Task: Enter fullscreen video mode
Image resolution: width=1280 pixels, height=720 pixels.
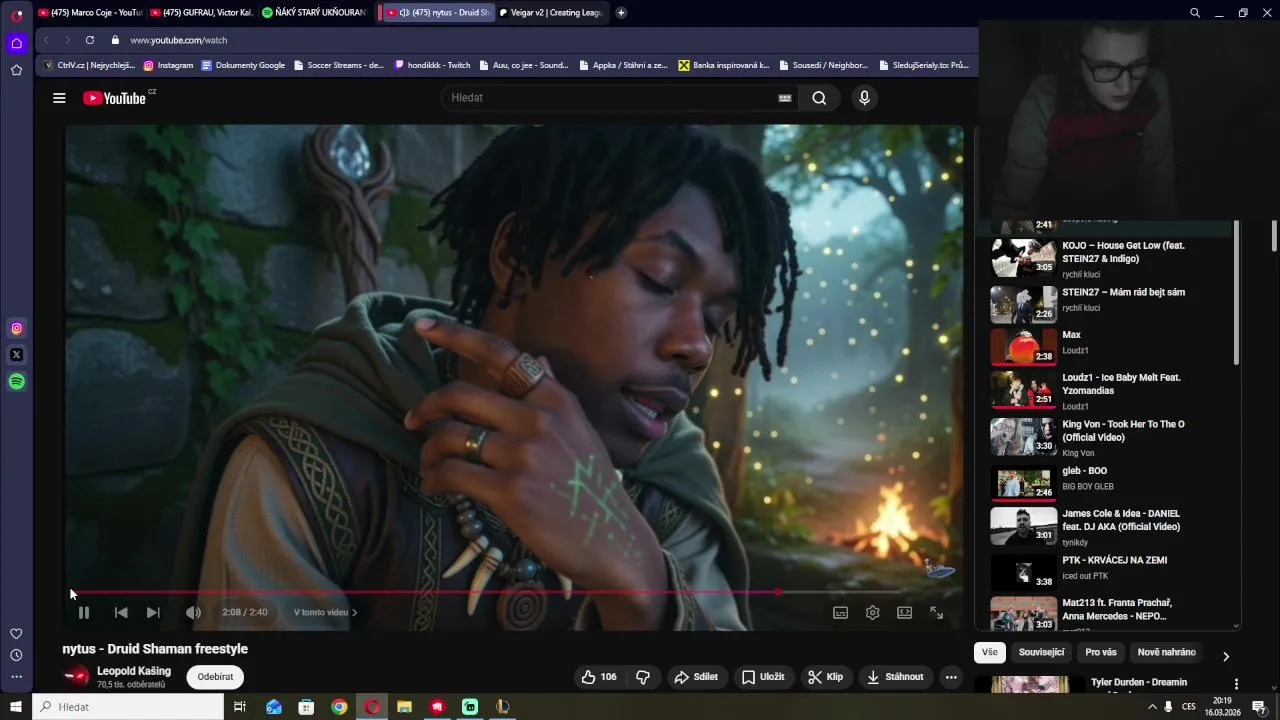Action: [937, 613]
